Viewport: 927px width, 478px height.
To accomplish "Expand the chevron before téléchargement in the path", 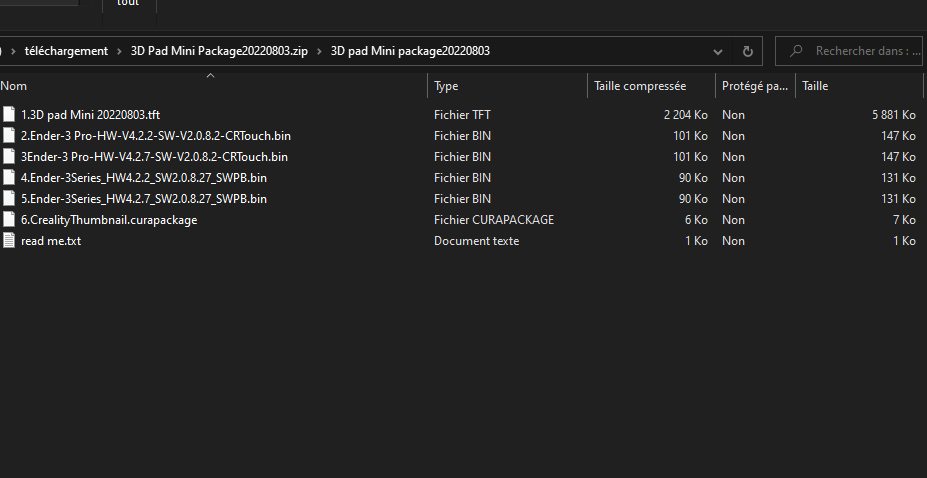I will pos(13,51).
